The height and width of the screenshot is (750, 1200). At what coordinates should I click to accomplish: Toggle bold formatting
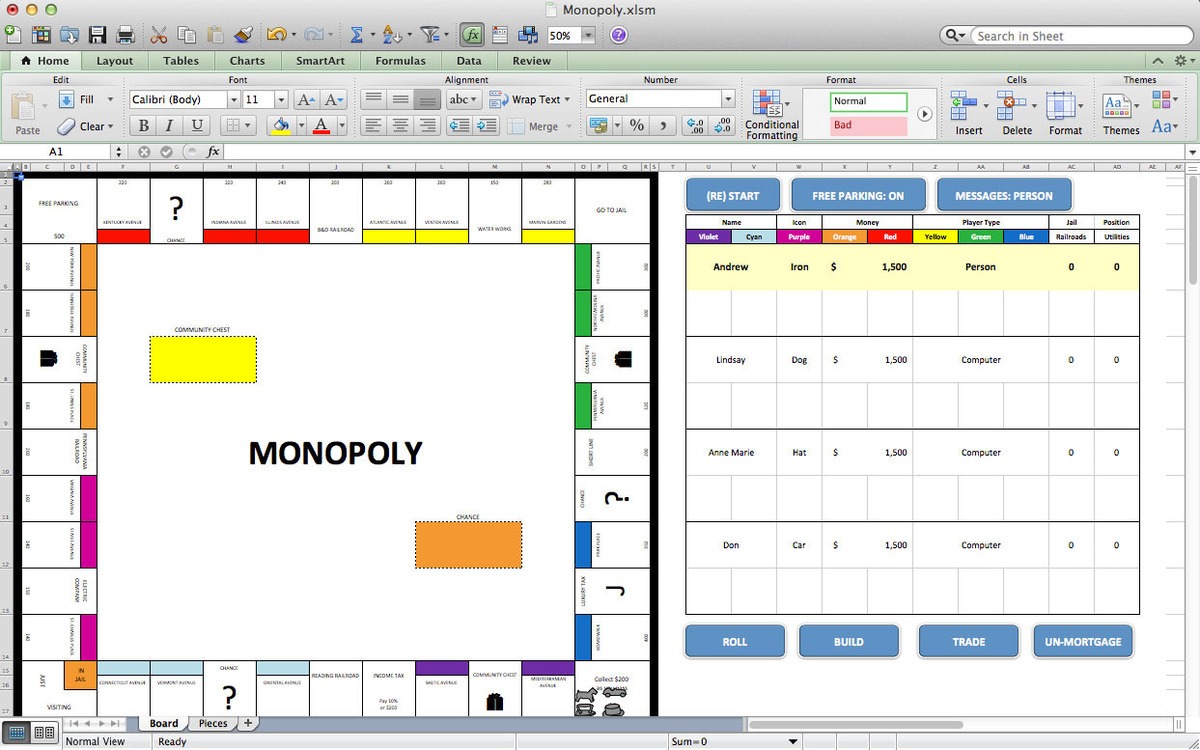[x=143, y=125]
